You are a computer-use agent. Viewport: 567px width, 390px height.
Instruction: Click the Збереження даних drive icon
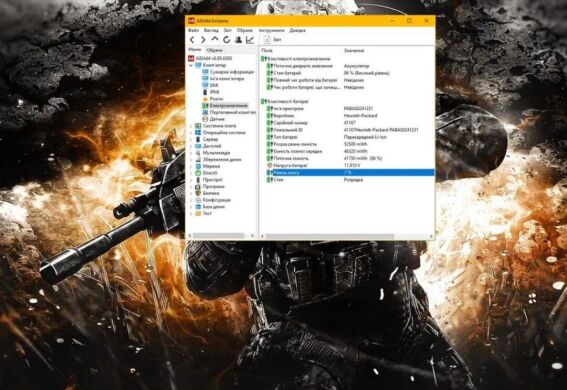[x=198, y=159]
